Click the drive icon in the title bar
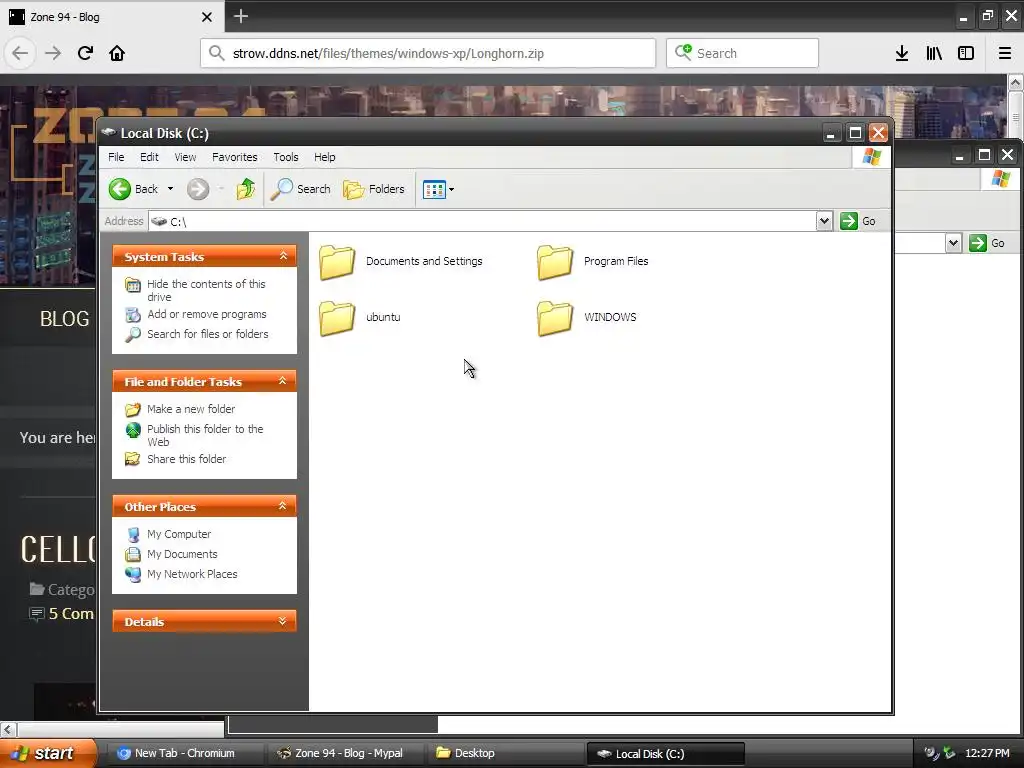The width and height of the screenshot is (1024, 768). point(108,133)
